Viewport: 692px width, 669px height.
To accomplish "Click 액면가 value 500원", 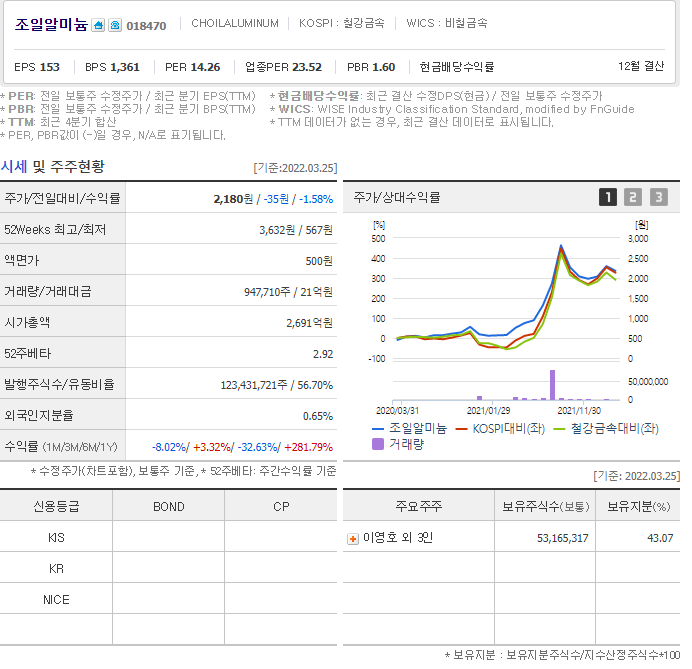I will tap(319, 261).
